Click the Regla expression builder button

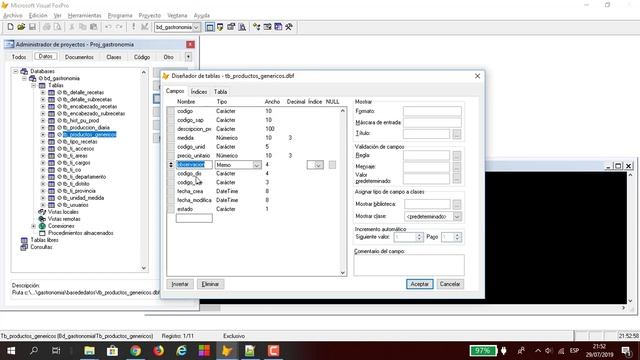[x=457, y=156]
